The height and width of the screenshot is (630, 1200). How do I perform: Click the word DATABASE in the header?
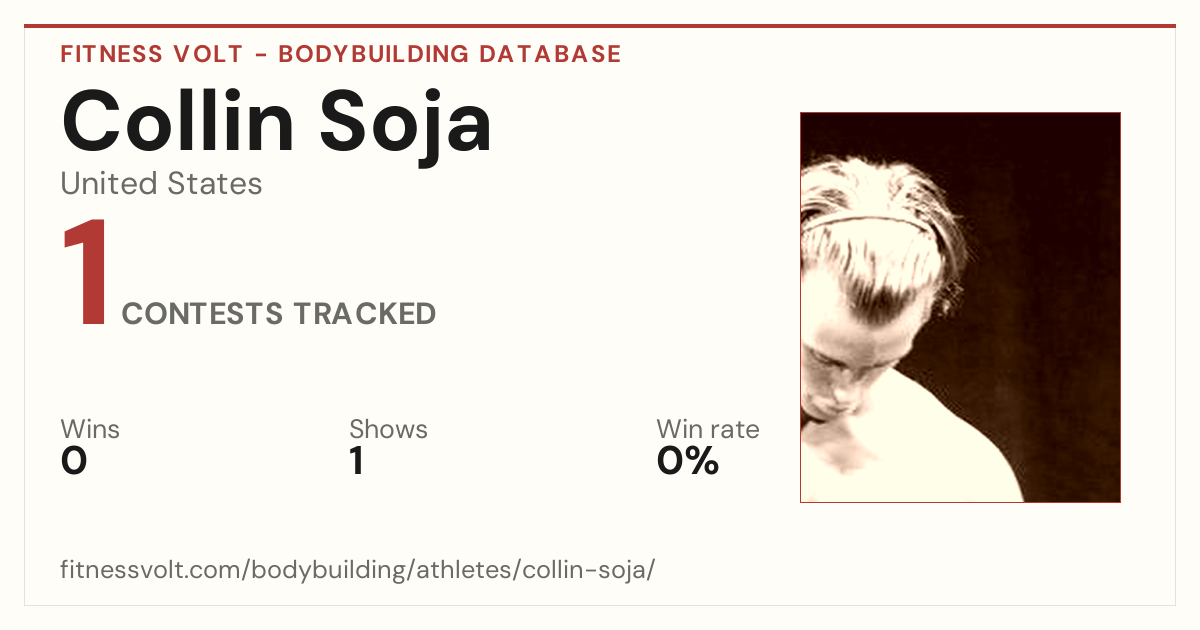[x=550, y=54]
